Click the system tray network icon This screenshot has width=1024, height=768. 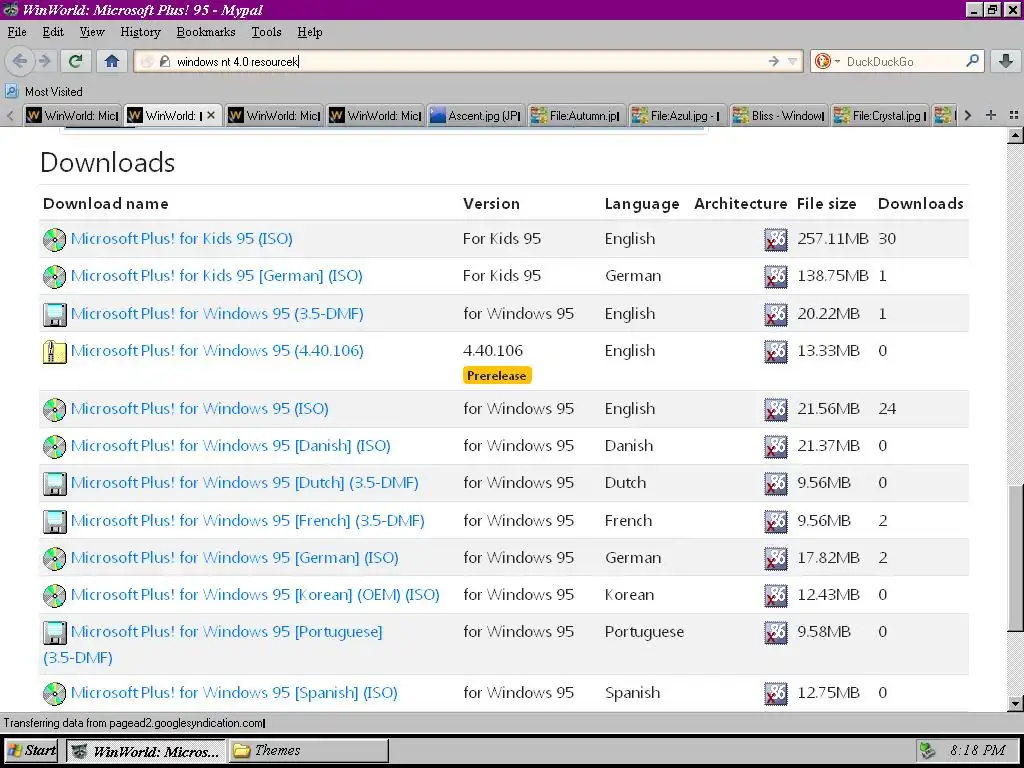(927, 750)
